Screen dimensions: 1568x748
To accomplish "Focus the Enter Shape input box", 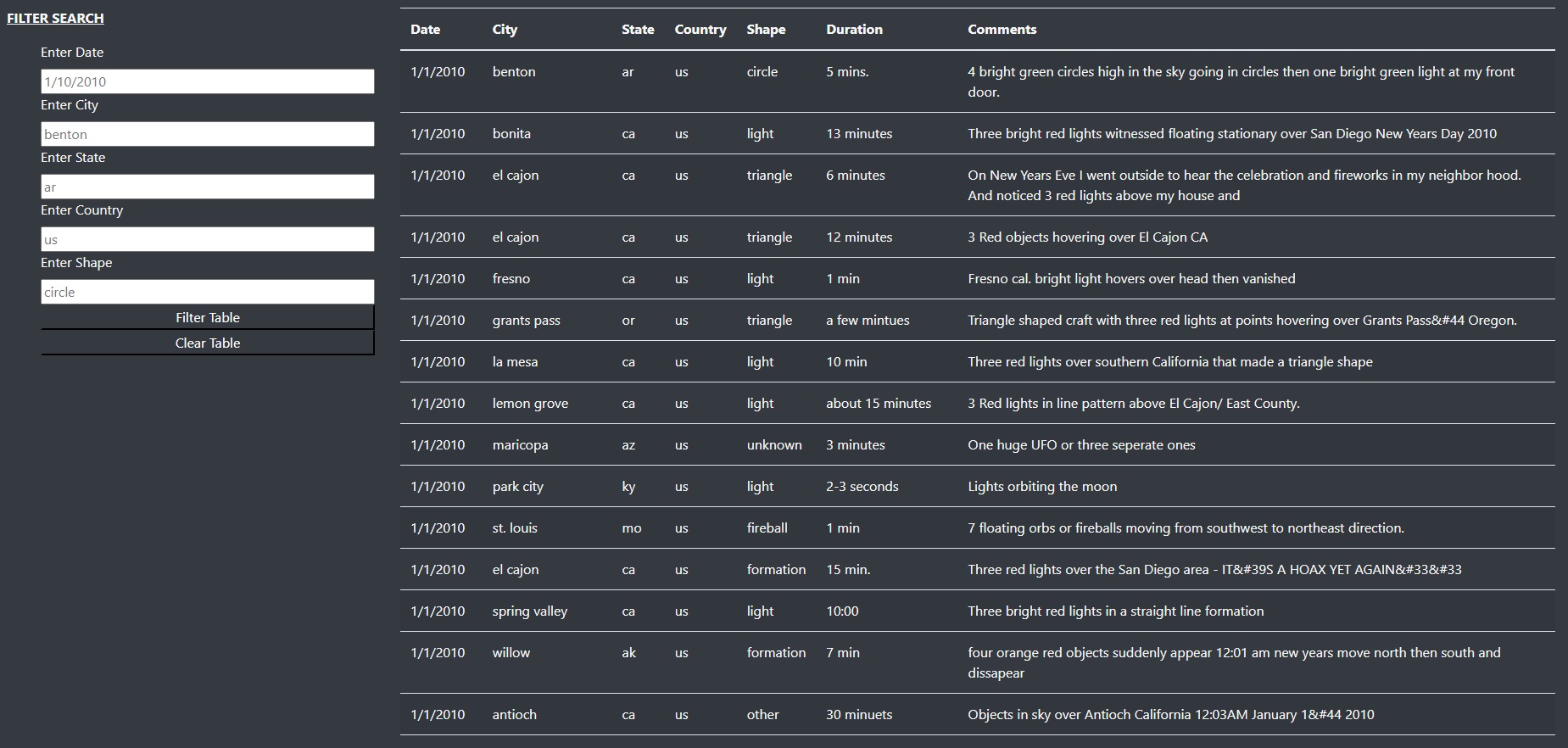I will point(207,292).
